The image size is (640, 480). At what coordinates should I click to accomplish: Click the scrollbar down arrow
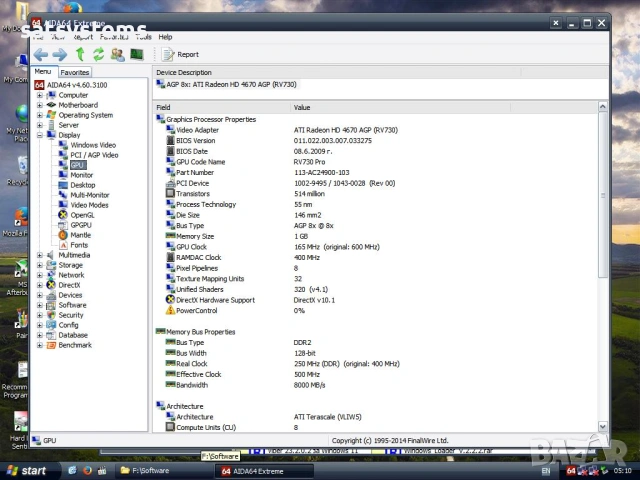602,427
